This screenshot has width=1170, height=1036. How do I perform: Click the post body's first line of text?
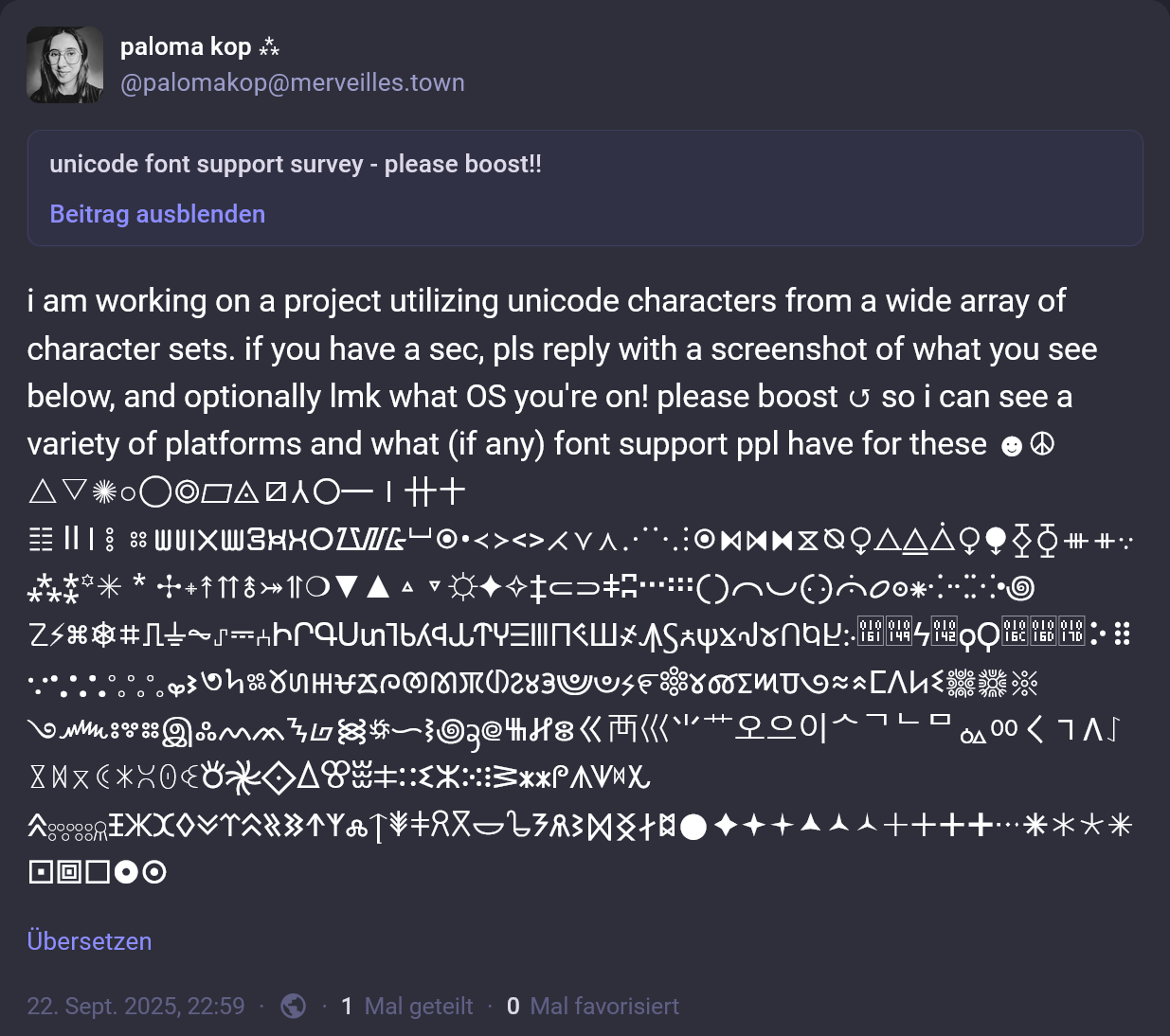click(x=546, y=301)
